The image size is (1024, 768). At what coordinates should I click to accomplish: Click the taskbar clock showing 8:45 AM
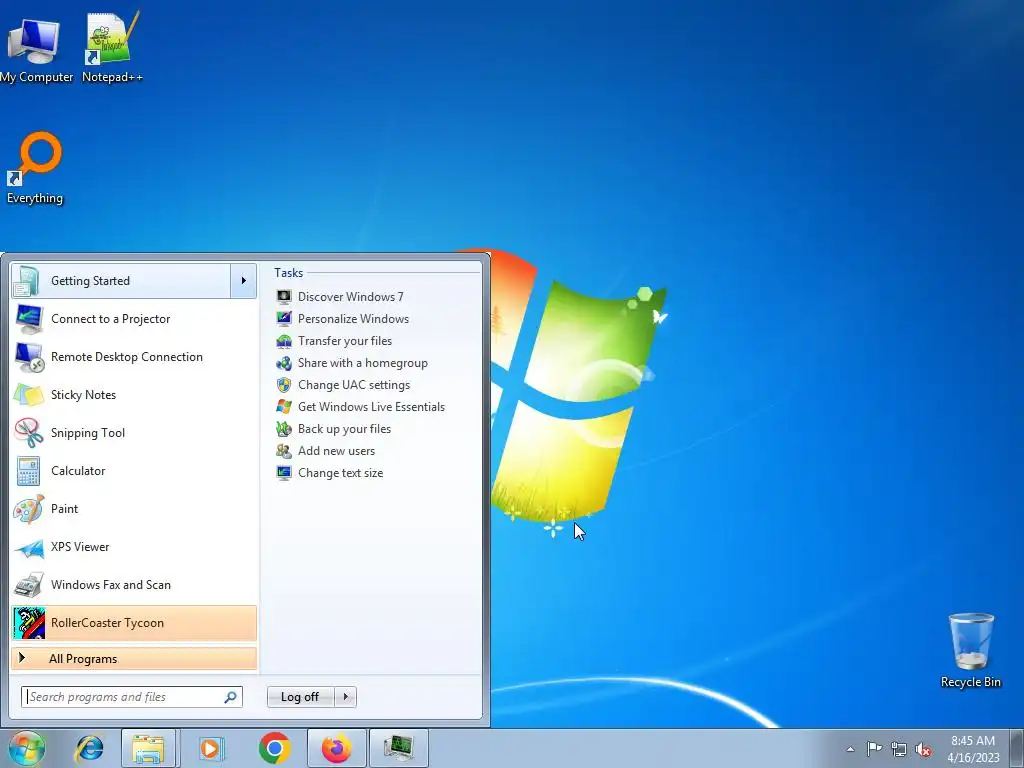click(x=973, y=749)
